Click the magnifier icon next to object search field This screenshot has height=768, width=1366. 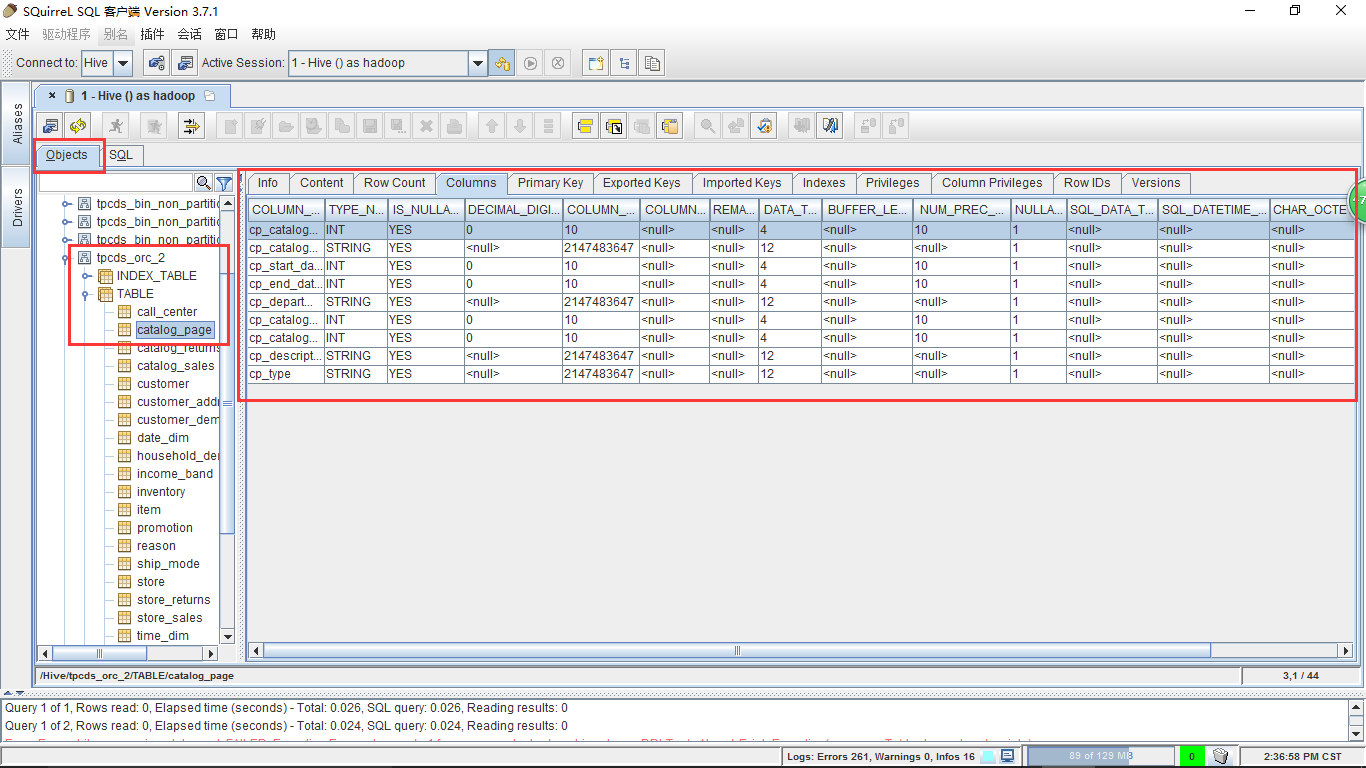(203, 183)
